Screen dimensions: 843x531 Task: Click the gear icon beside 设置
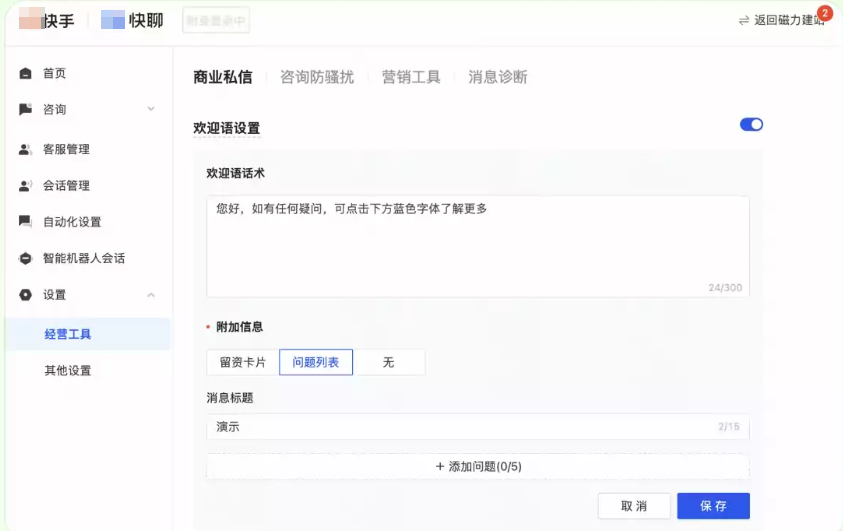[25, 295]
